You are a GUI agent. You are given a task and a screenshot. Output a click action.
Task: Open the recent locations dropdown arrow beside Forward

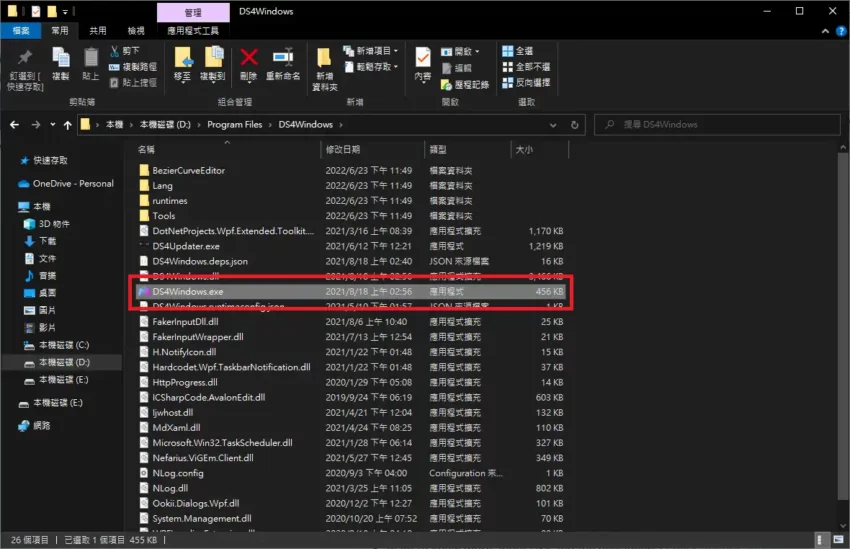(53, 125)
